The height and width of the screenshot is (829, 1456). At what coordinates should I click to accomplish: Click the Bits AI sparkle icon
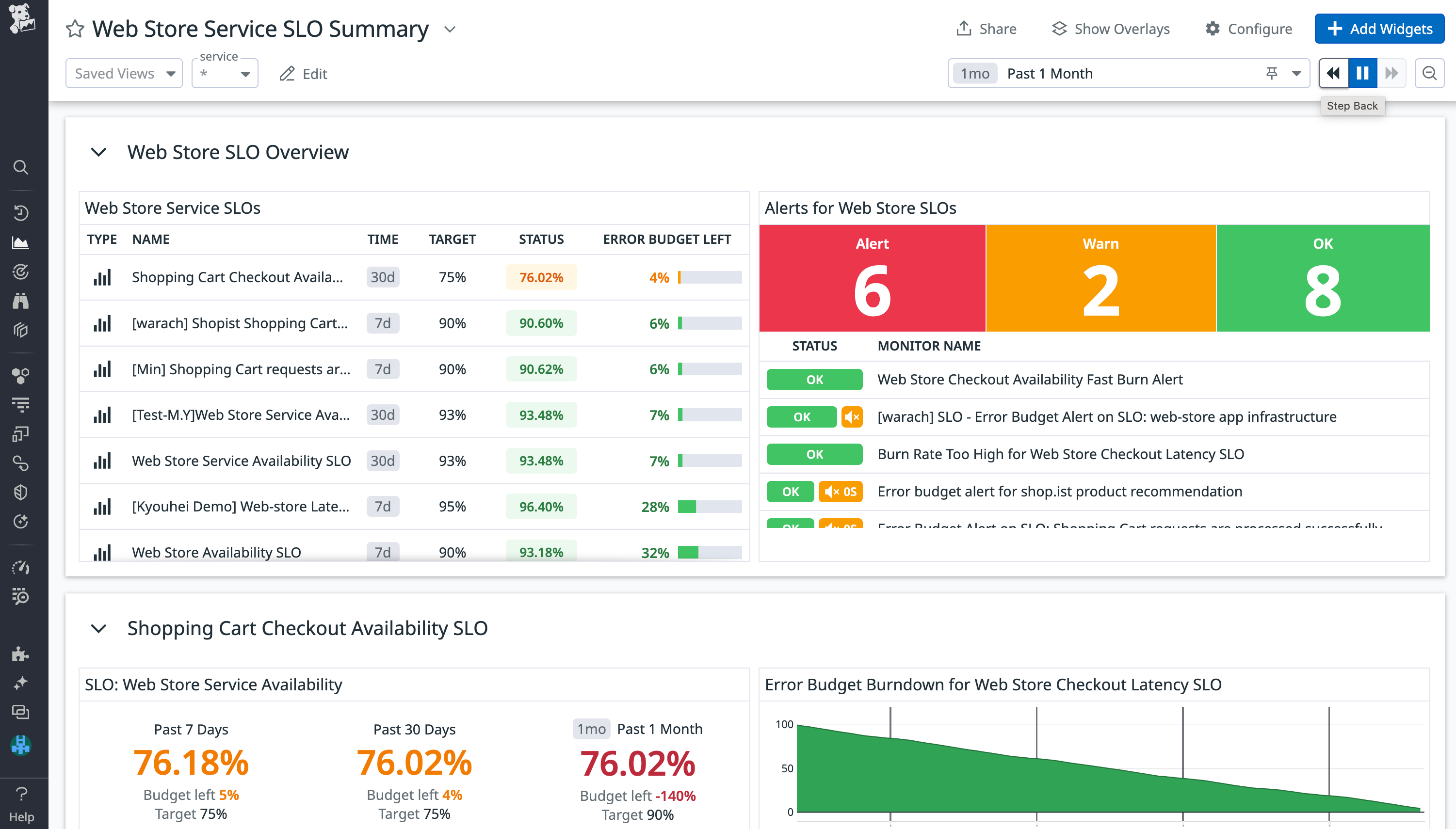[x=21, y=683]
